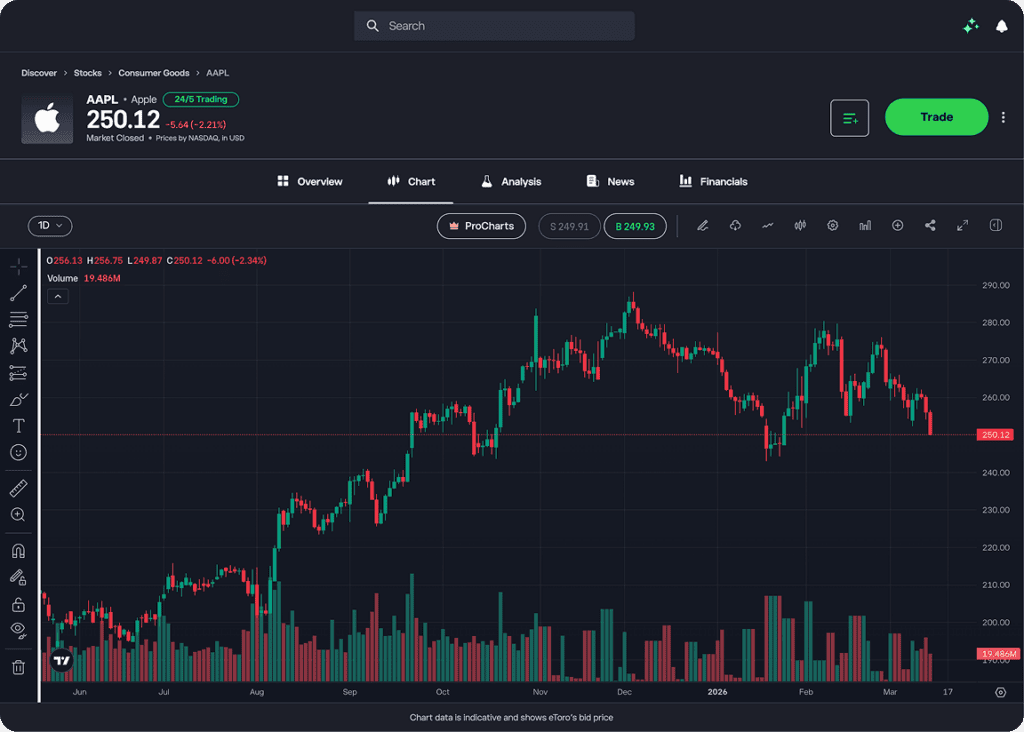Select the trend line drawing tool

pyautogui.click(x=18, y=293)
